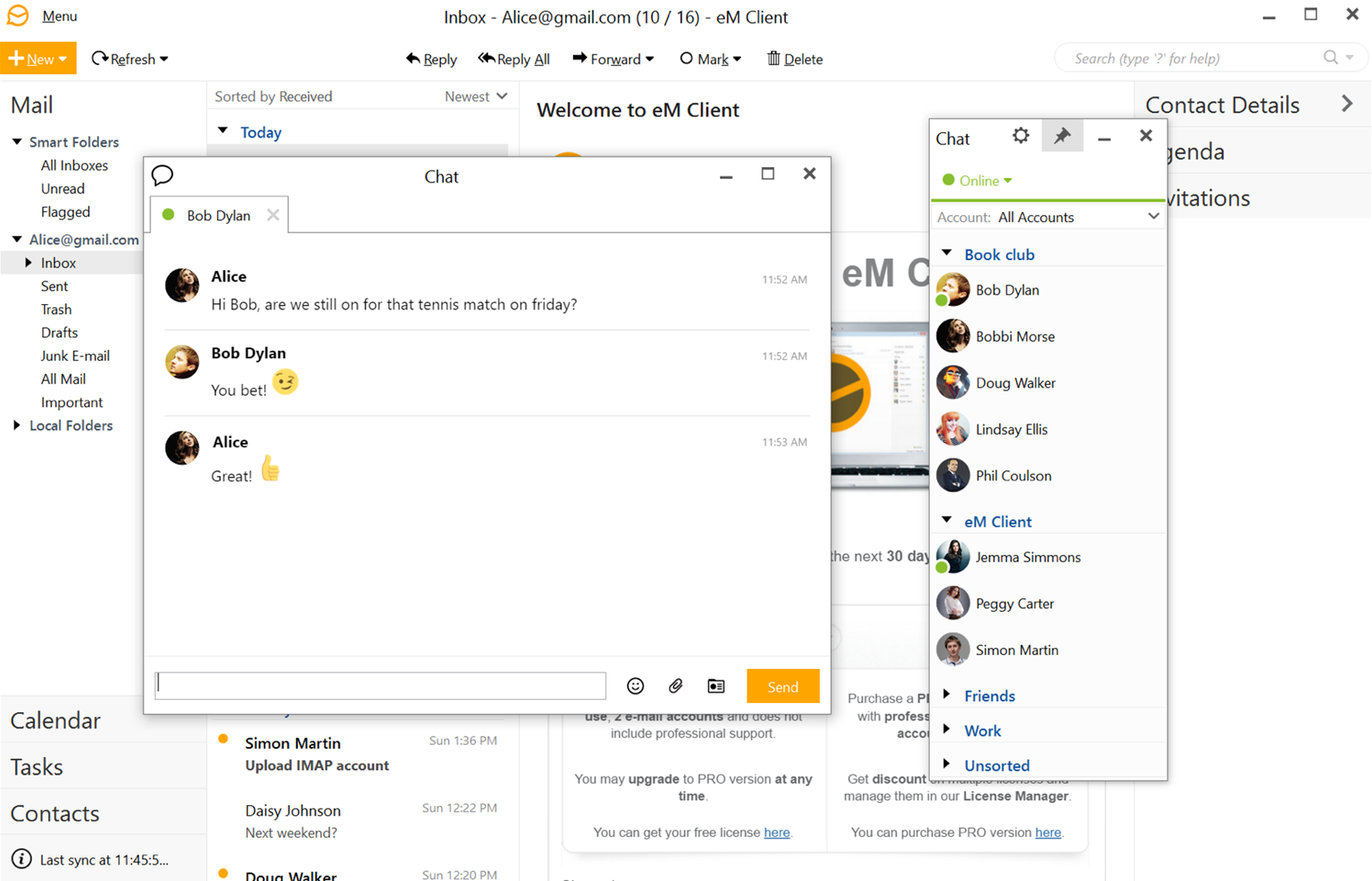1372x881 pixels.
Task: Open the Trash folder
Action: (56, 309)
